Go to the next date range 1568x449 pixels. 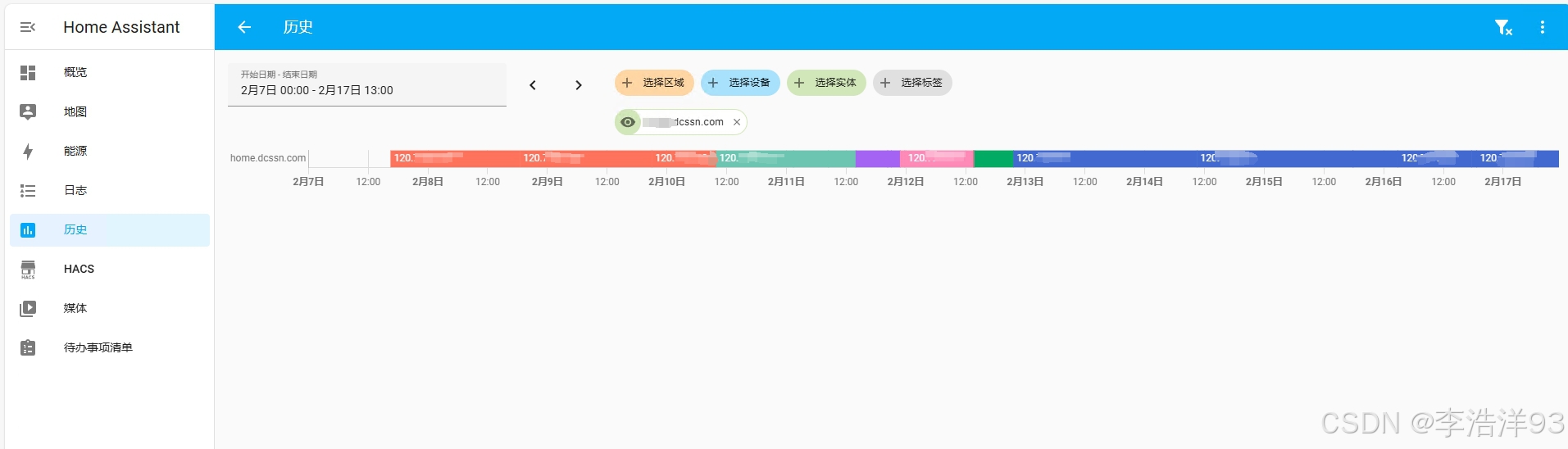579,84
